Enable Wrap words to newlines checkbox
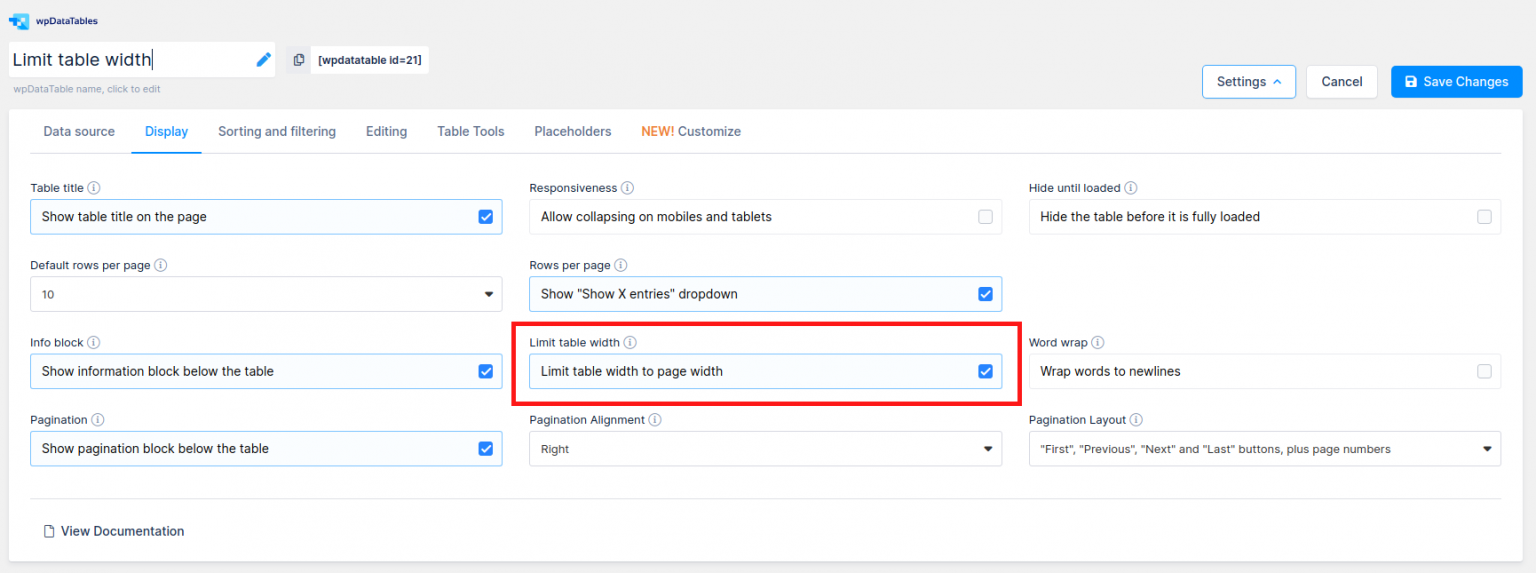 pos(1484,372)
